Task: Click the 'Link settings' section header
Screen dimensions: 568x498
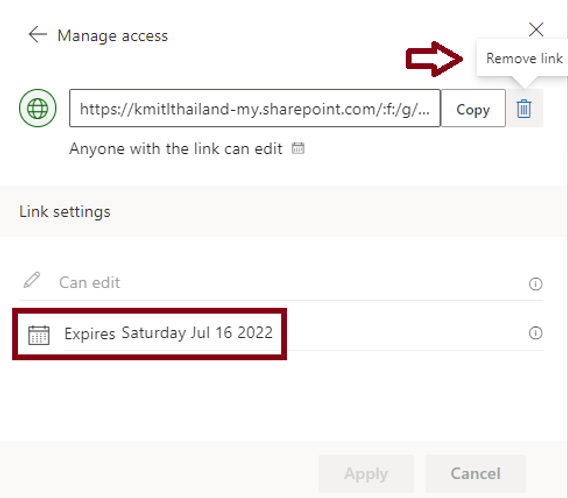Action: 65,212
